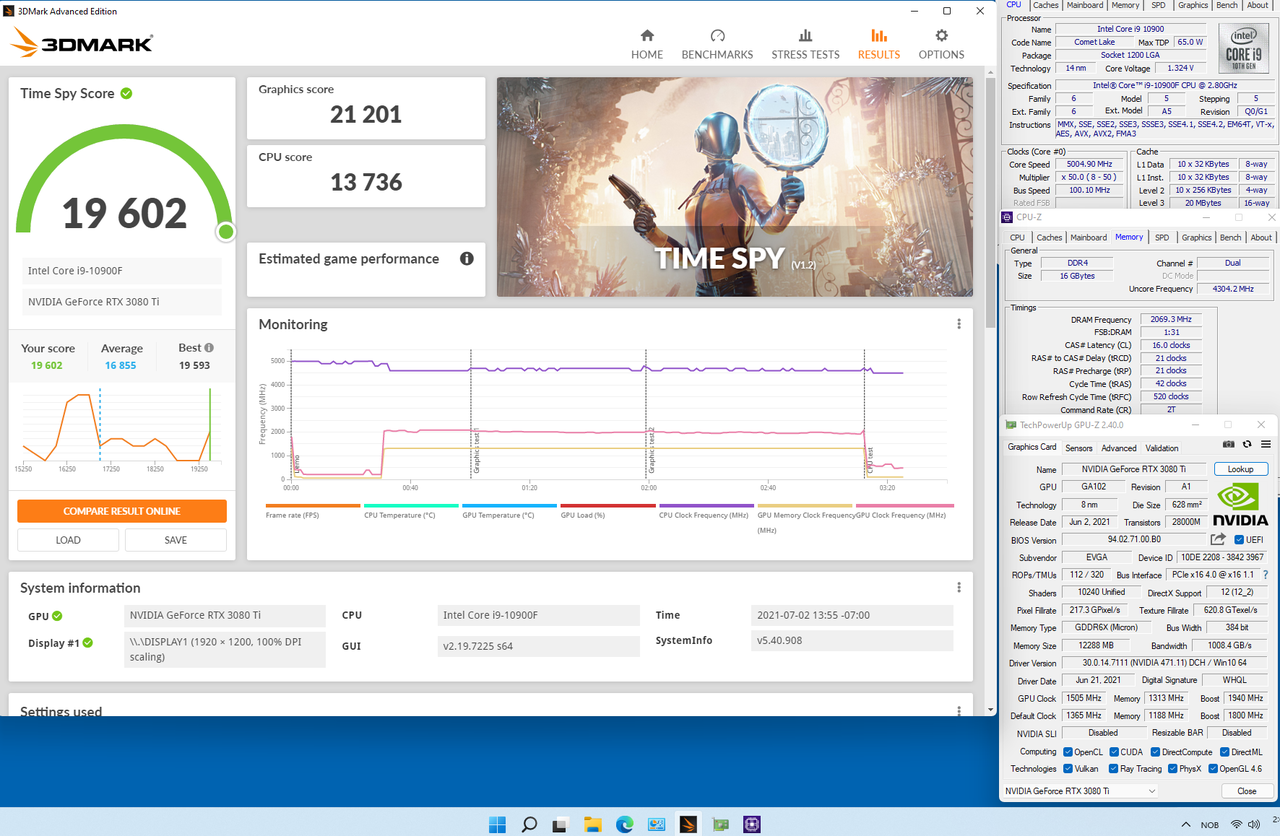The image size is (1280, 836).
Task: Click the BIOS export share icon in GPU-Z
Action: tap(1218, 540)
